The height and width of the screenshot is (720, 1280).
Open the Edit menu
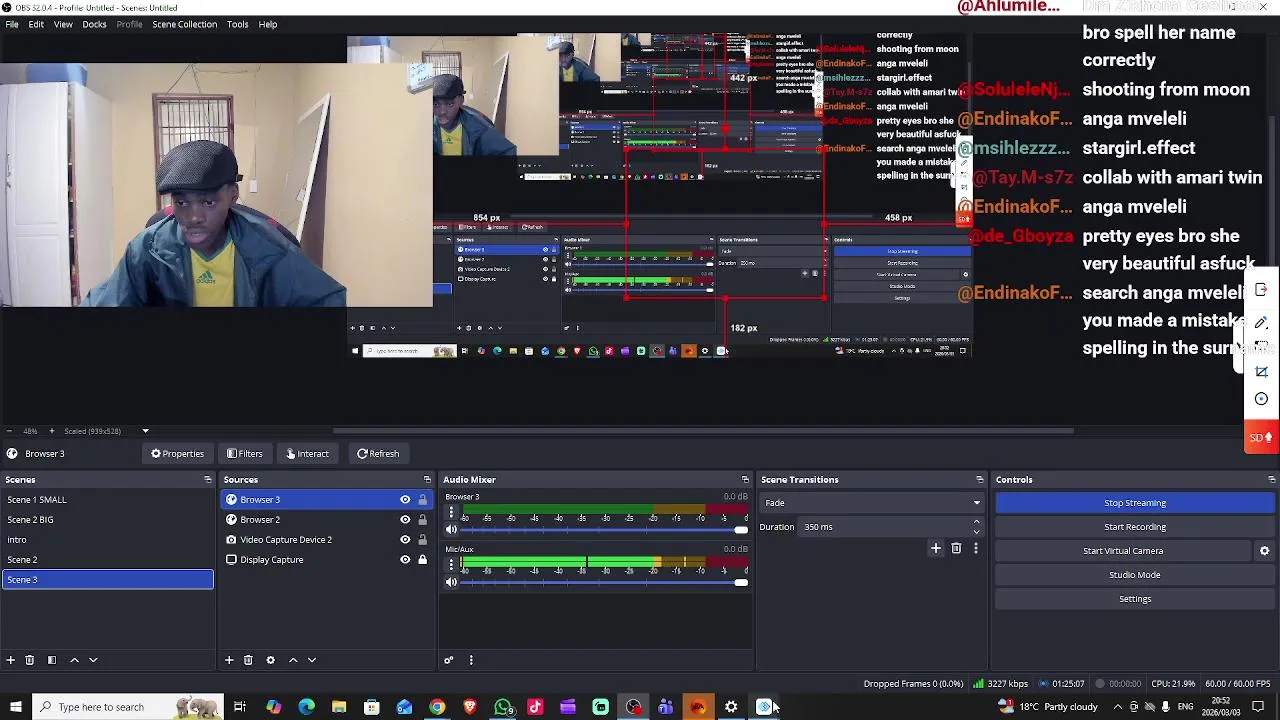click(36, 24)
